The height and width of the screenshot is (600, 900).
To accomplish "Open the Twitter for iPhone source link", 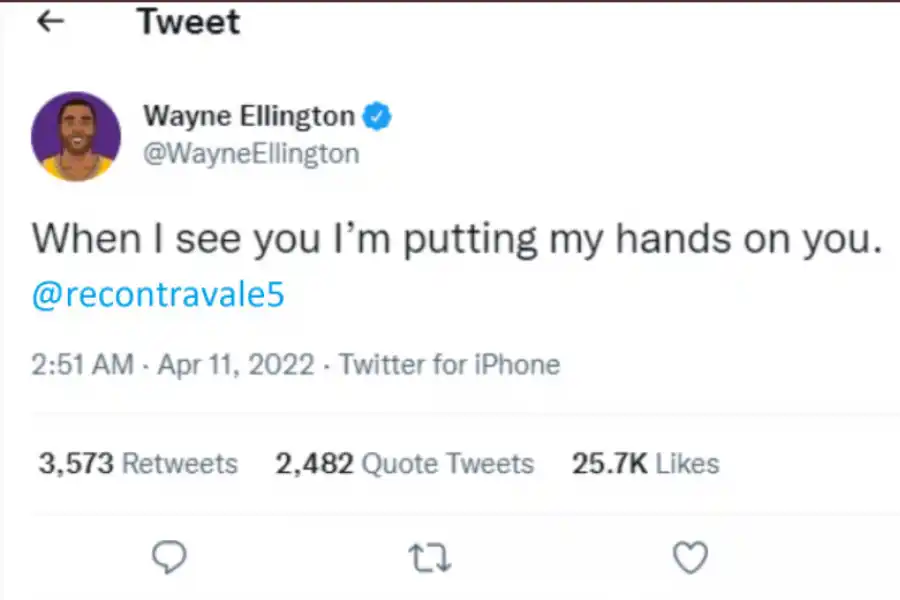I will 449,364.
